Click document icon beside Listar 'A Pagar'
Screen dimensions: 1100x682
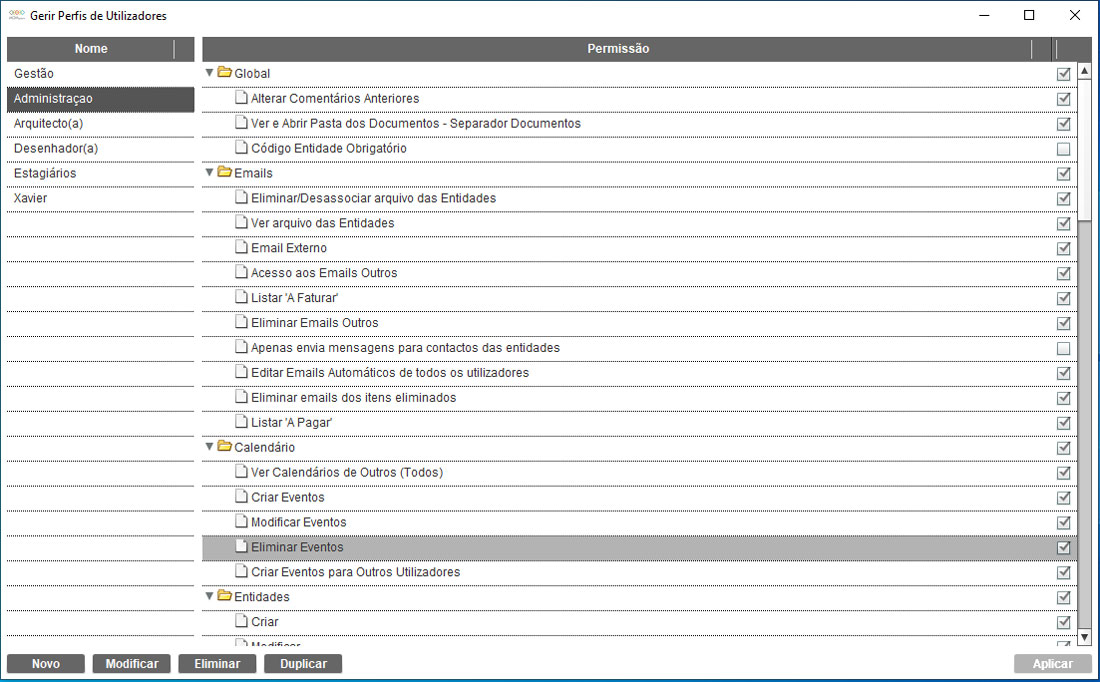coord(241,422)
